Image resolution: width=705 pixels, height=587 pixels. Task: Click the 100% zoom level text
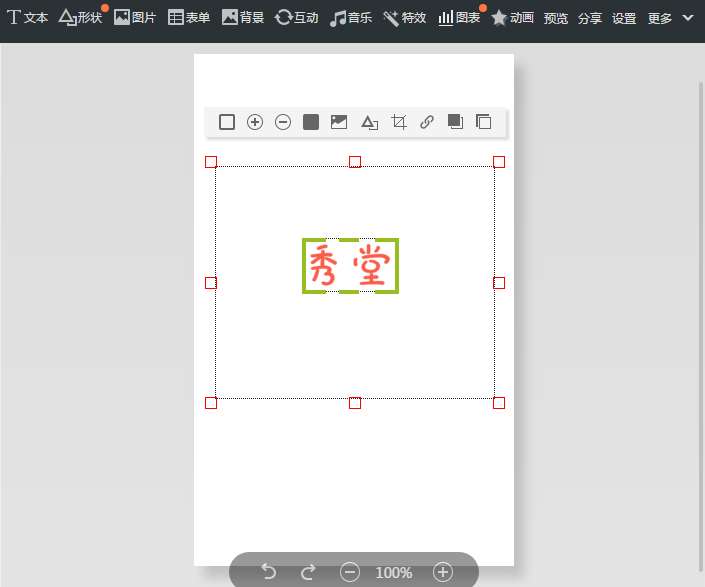pos(394,573)
